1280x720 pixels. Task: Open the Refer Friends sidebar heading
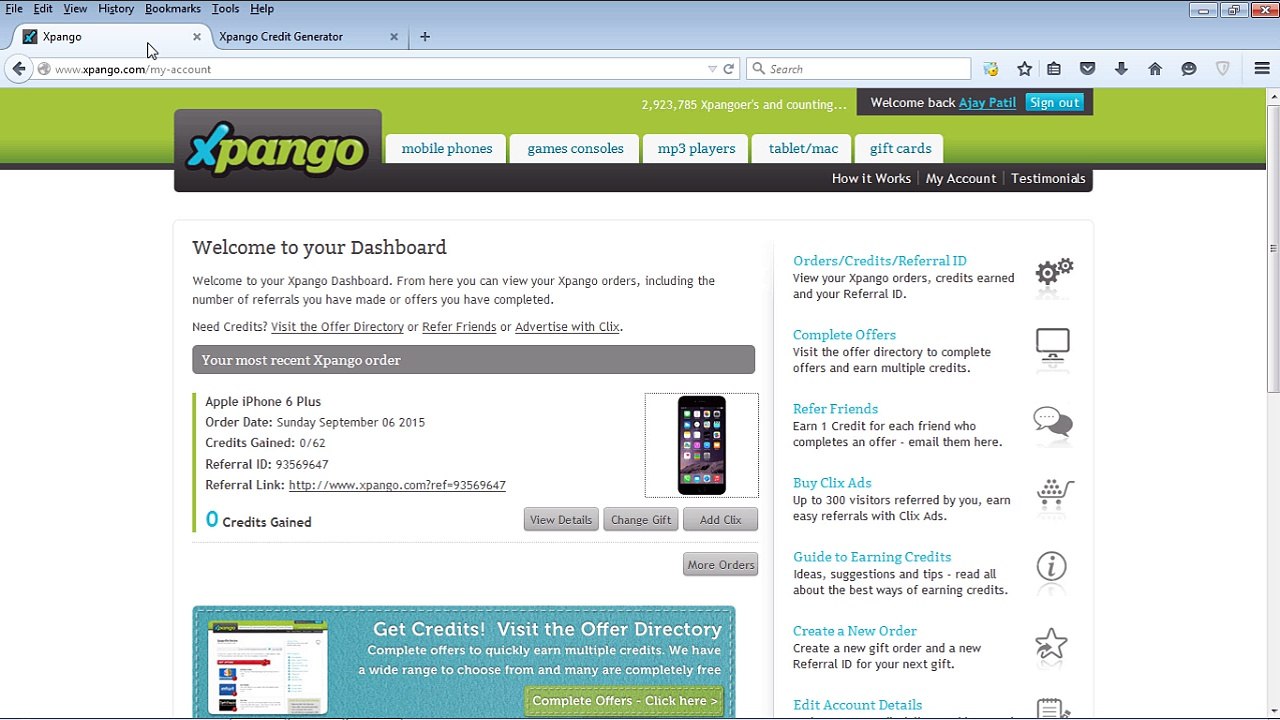pyautogui.click(x=835, y=409)
